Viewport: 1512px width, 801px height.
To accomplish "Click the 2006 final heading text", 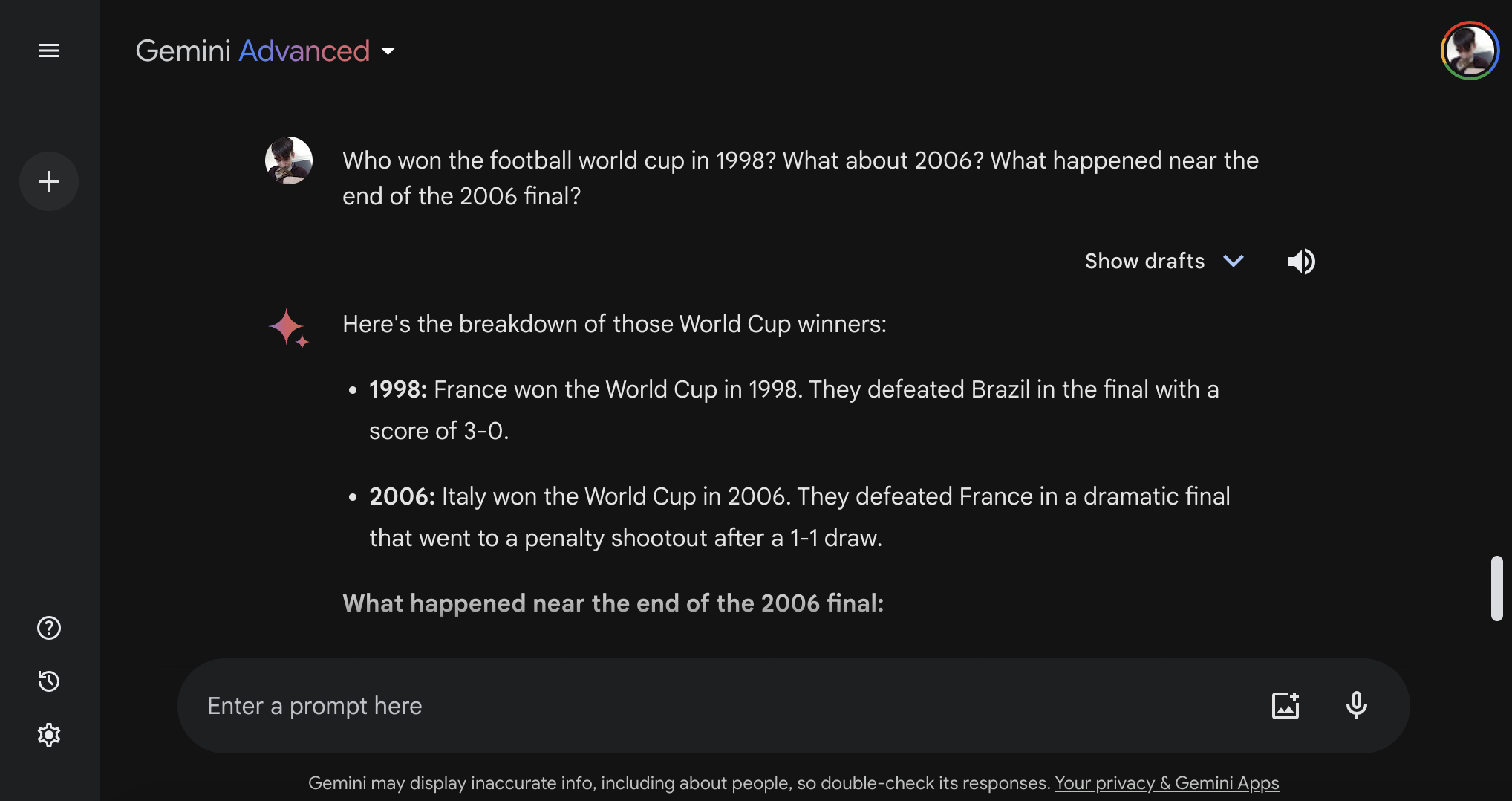I will (x=613, y=603).
